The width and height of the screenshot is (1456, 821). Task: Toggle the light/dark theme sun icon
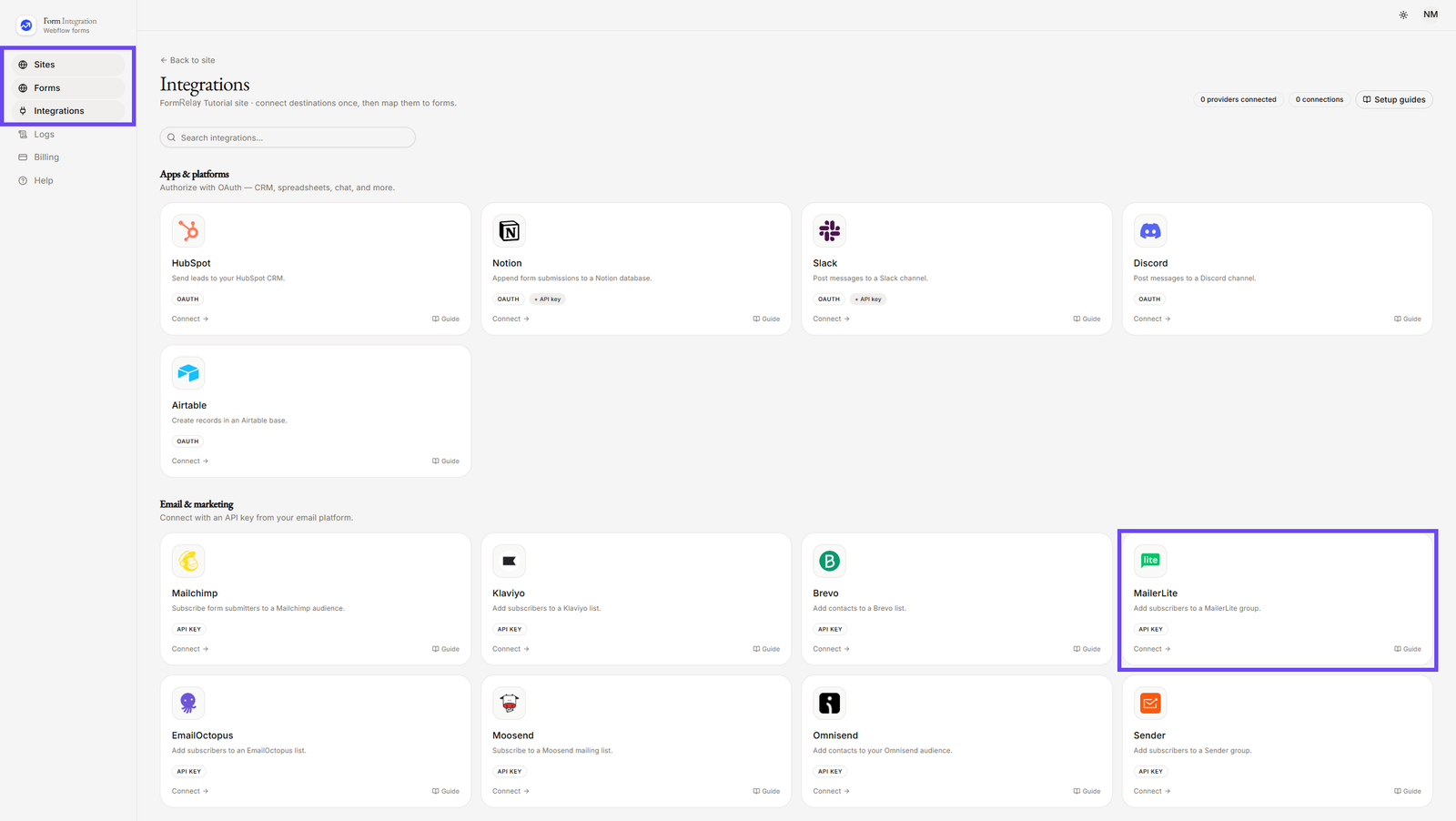(1403, 15)
